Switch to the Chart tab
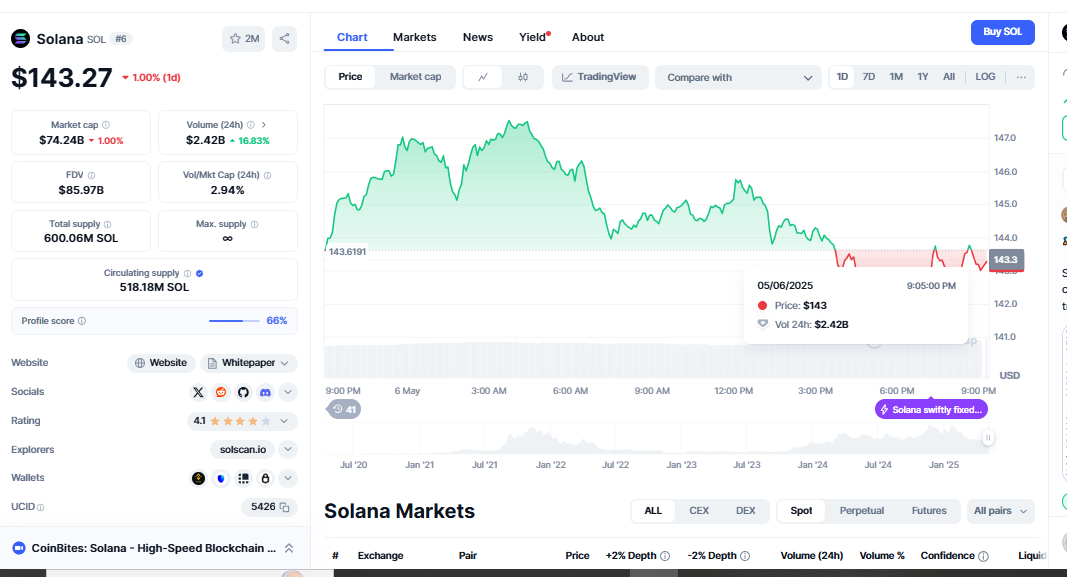 (352, 37)
